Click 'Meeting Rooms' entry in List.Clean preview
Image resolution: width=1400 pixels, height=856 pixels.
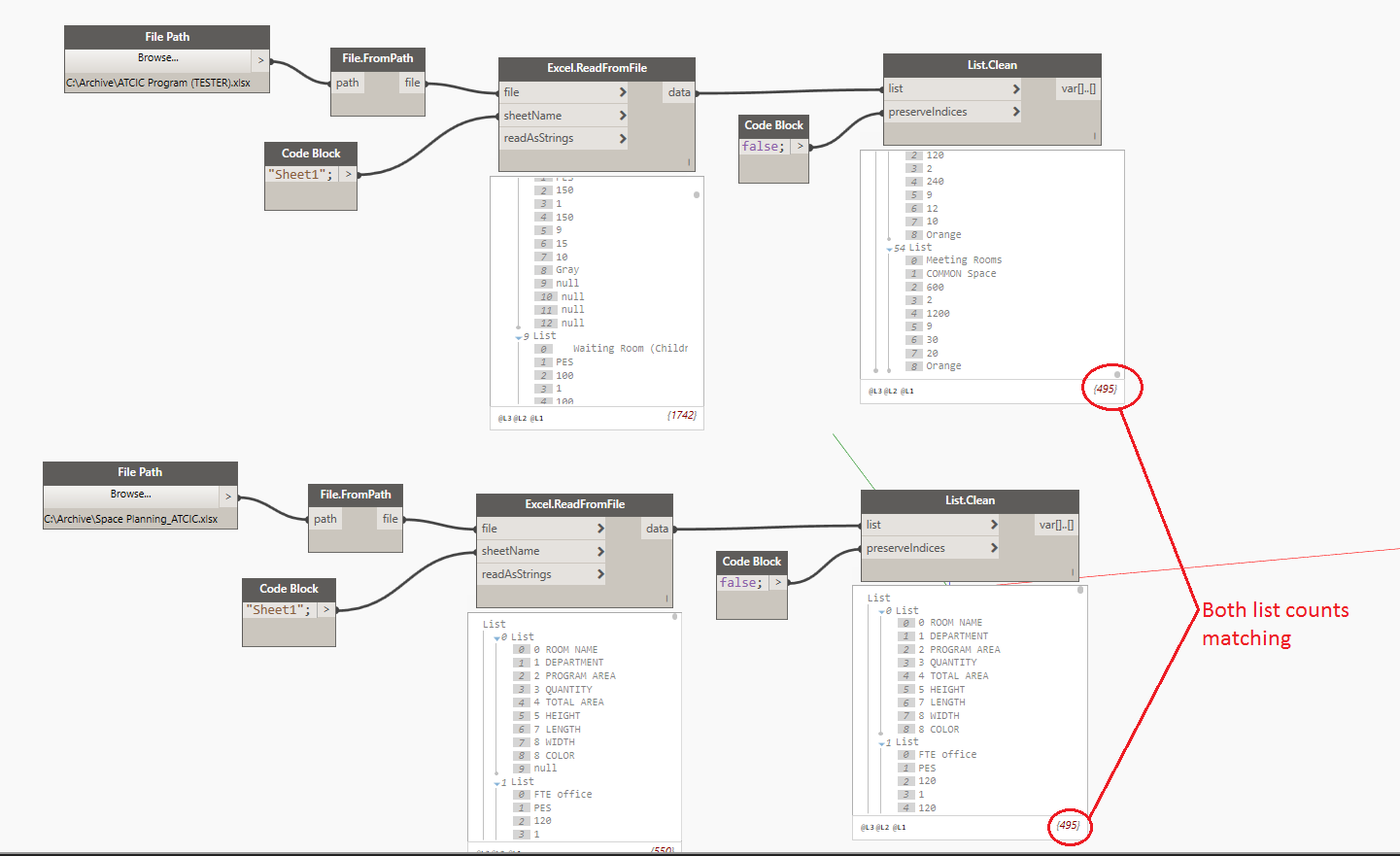(x=964, y=260)
